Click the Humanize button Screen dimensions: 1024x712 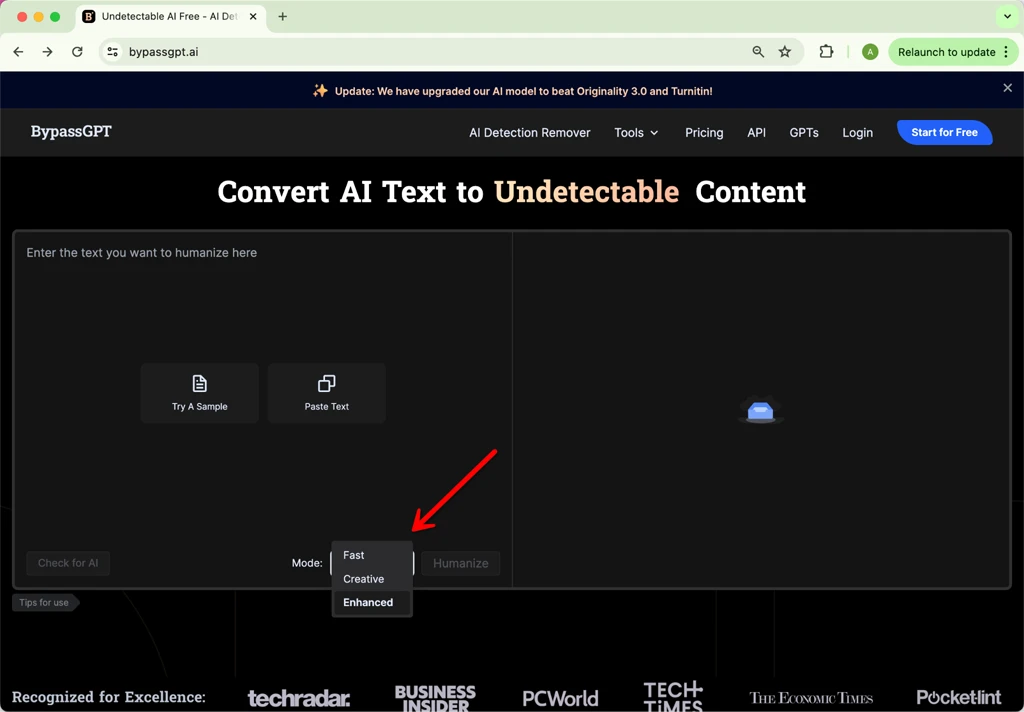460,563
